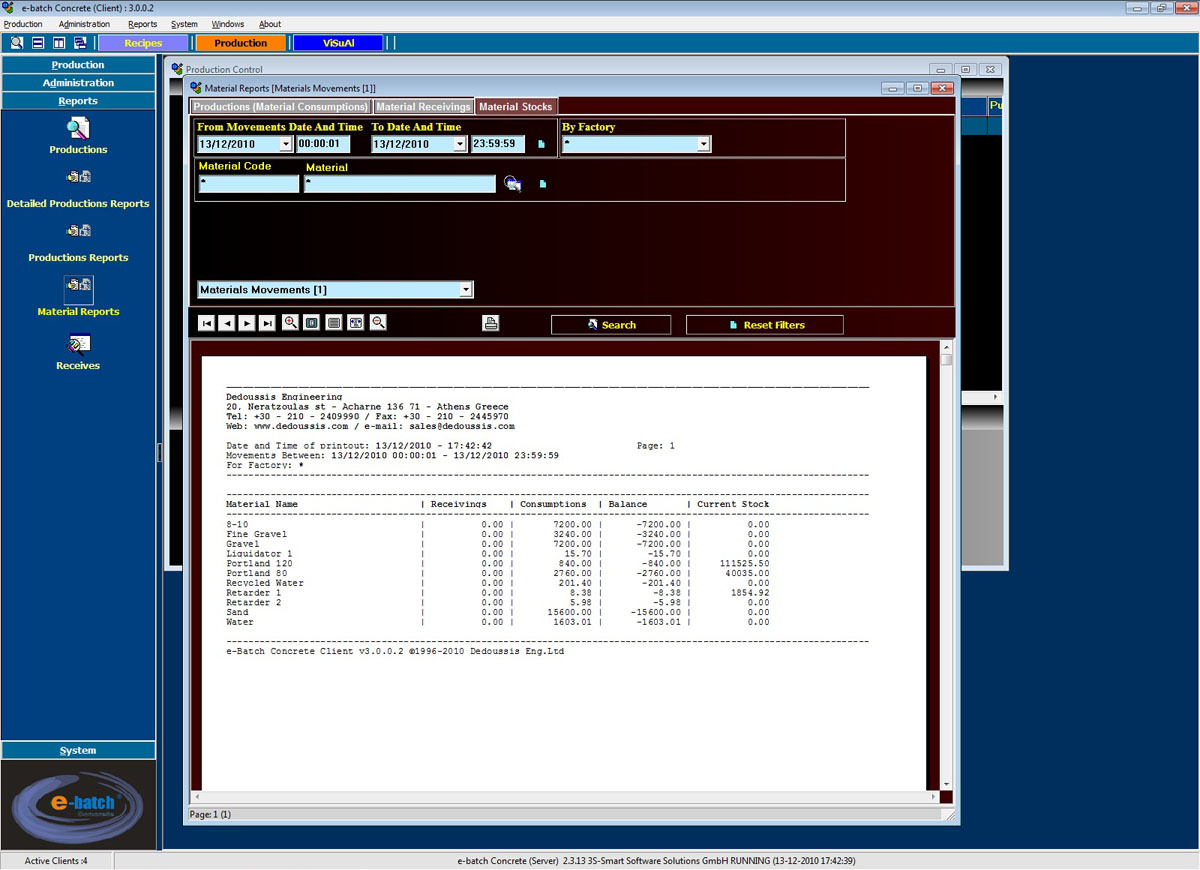1200x870 pixels.
Task: Click the ViSuAl toolbar button
Action: 338,43
